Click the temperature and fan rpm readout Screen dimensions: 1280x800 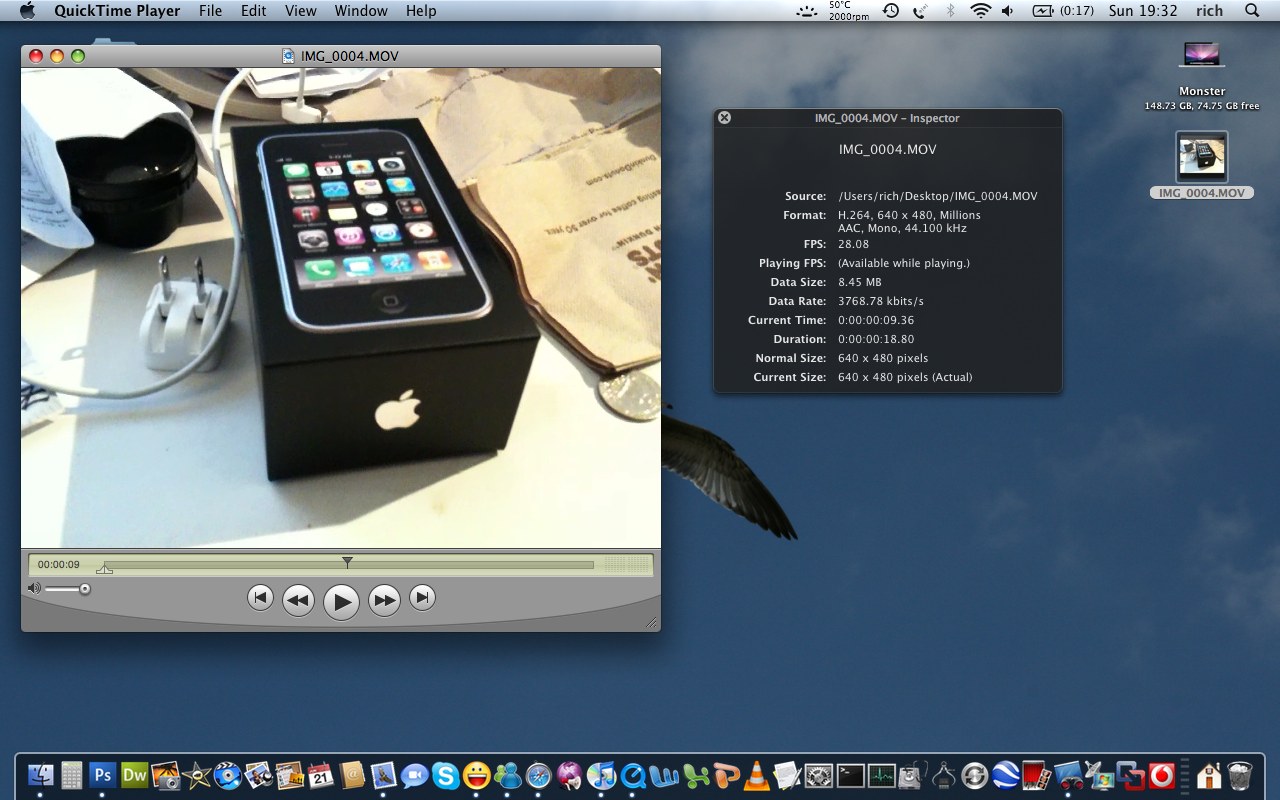click(848, 11)
